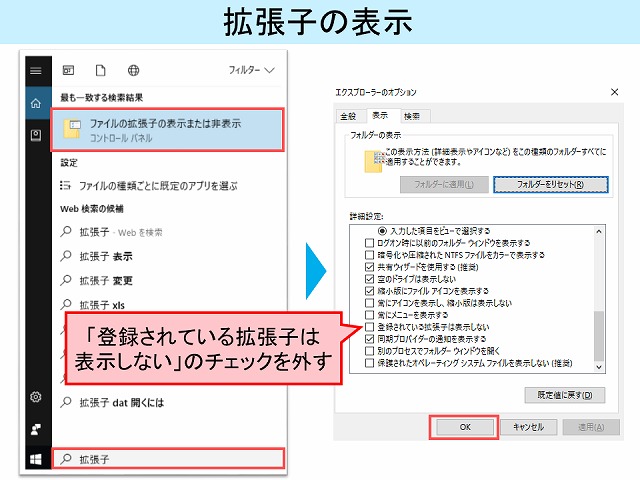The image size is (640, 480).
Task: Toggle 縮小版にファイル アイコンを表示する checkbox
Action: click(x=369, y=291)
